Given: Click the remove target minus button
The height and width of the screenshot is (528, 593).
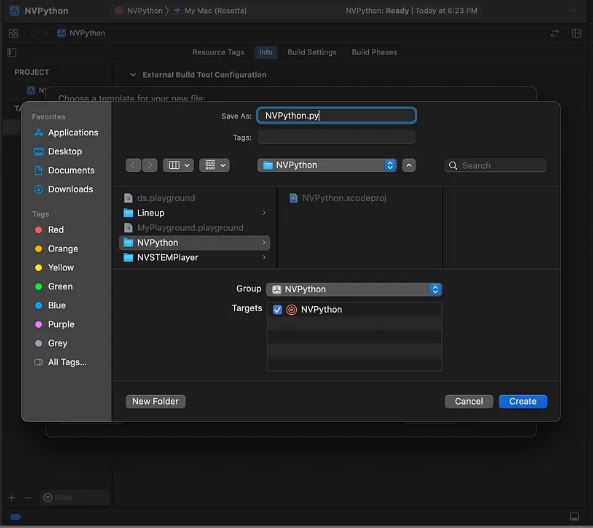Looking at the screenshot, I should click(x=28, y=498).
